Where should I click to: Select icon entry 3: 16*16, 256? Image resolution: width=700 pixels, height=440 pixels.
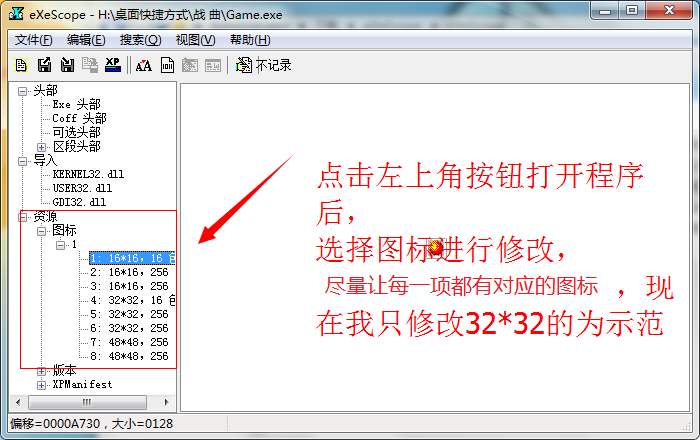point(129,286)
